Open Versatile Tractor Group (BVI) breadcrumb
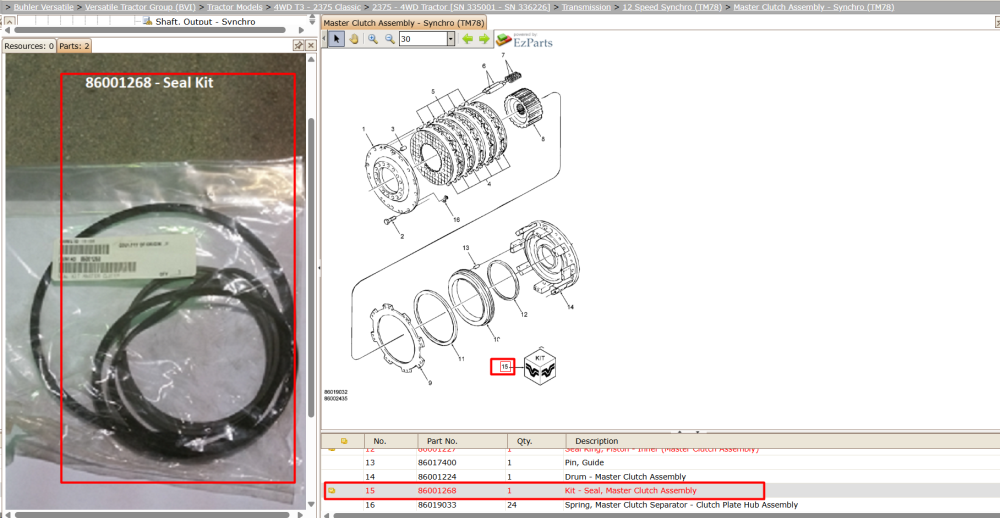 tap(140, 7)
